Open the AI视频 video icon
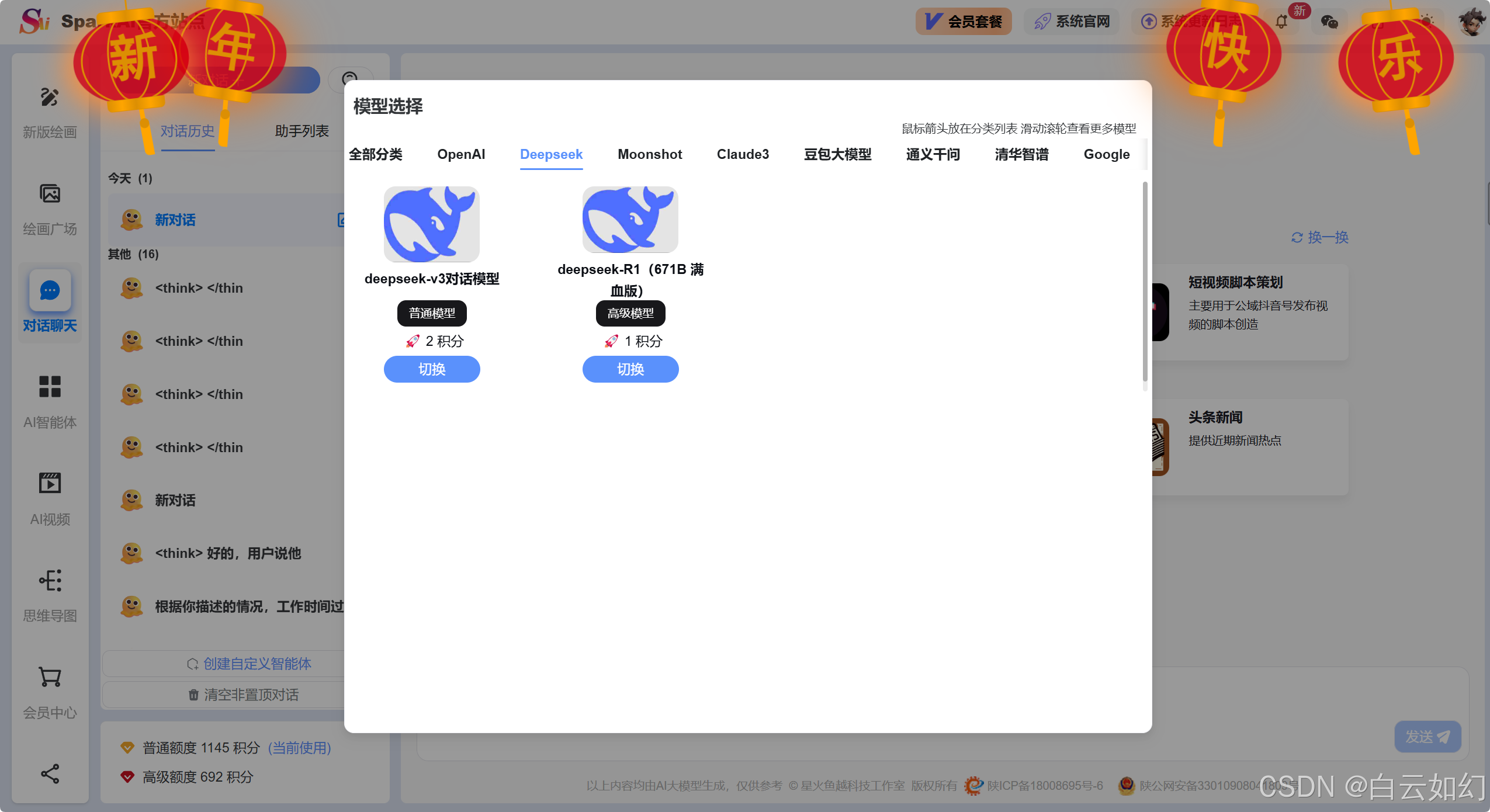 coord(50,484)
